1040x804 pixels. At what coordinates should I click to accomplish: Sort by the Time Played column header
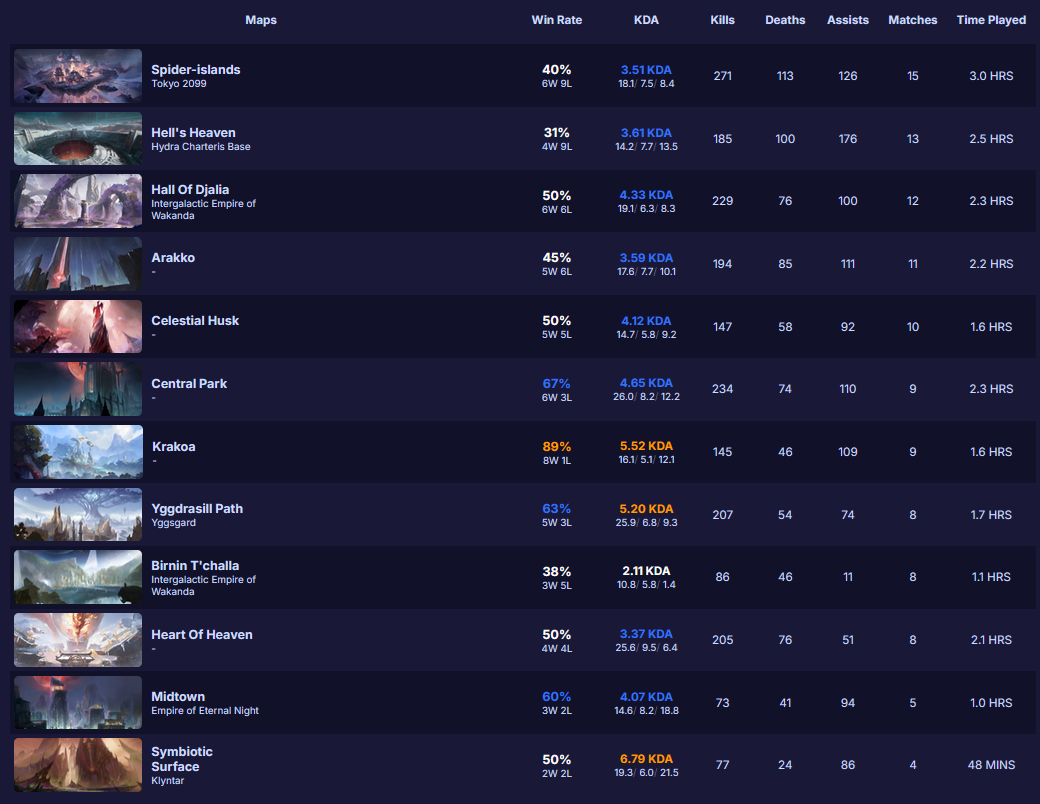click(x=991, y=20)
